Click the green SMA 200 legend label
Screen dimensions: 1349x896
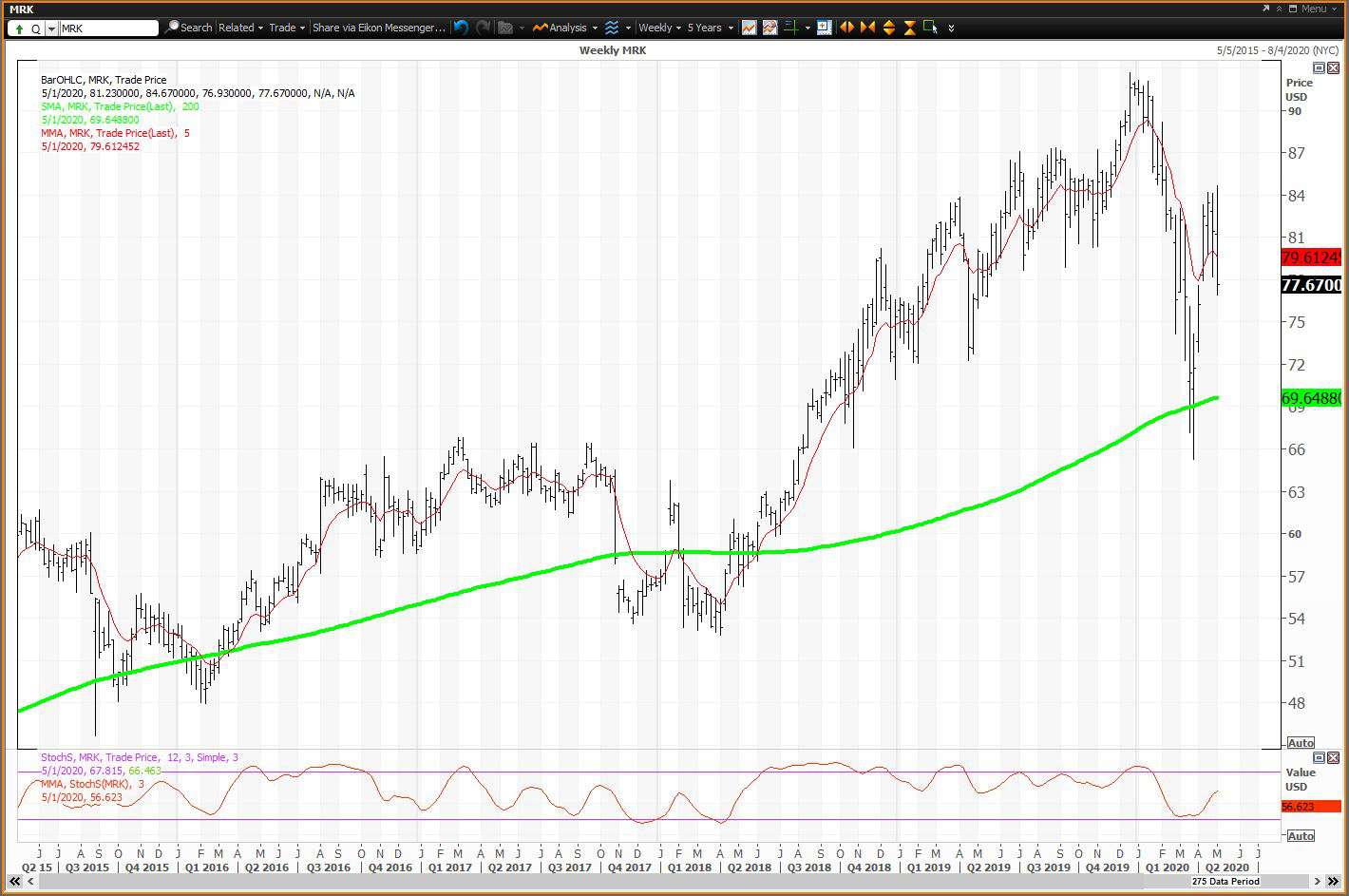pyautogui.click(x=120, y=106)
